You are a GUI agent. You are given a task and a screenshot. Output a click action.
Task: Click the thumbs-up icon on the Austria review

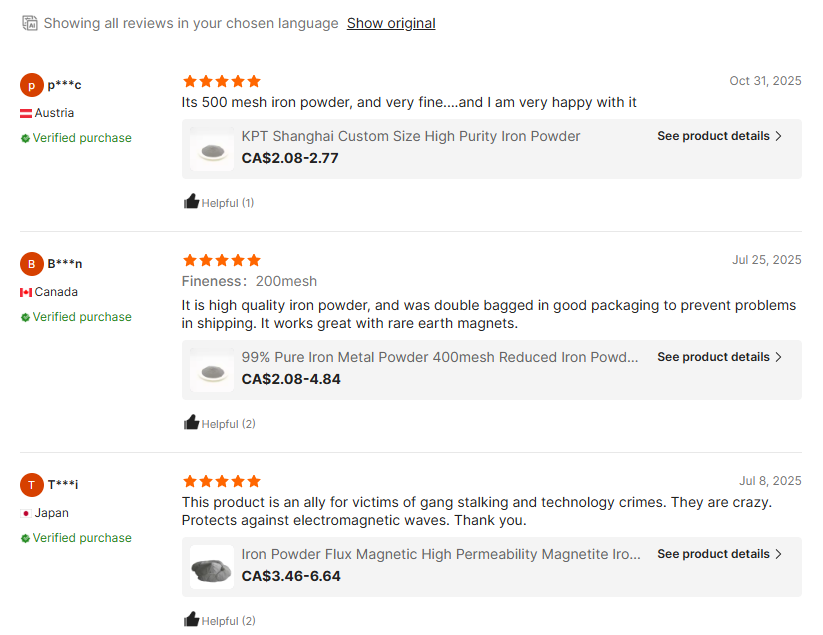[x=192, y=202]
